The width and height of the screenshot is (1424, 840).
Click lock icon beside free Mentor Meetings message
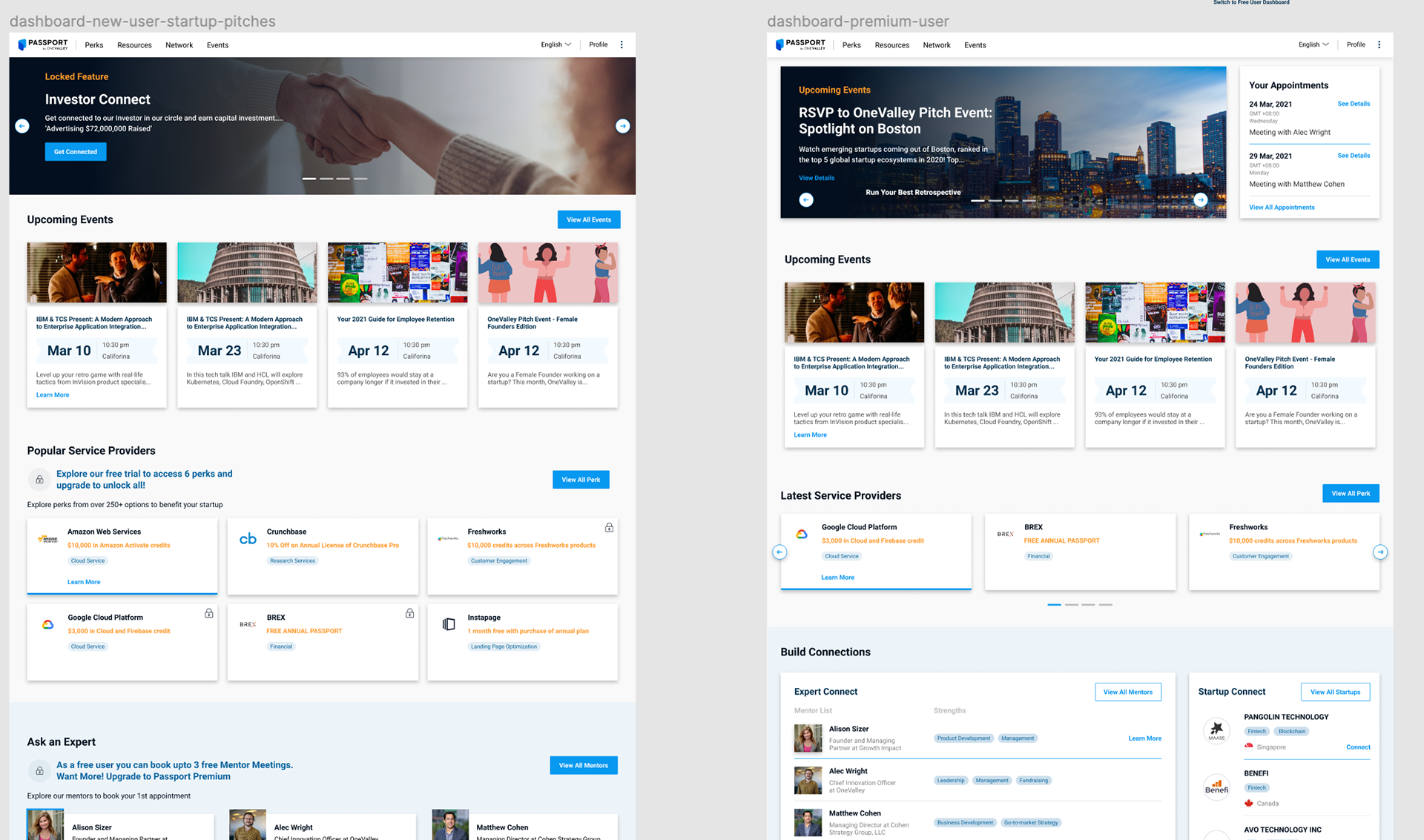(39, 771)
